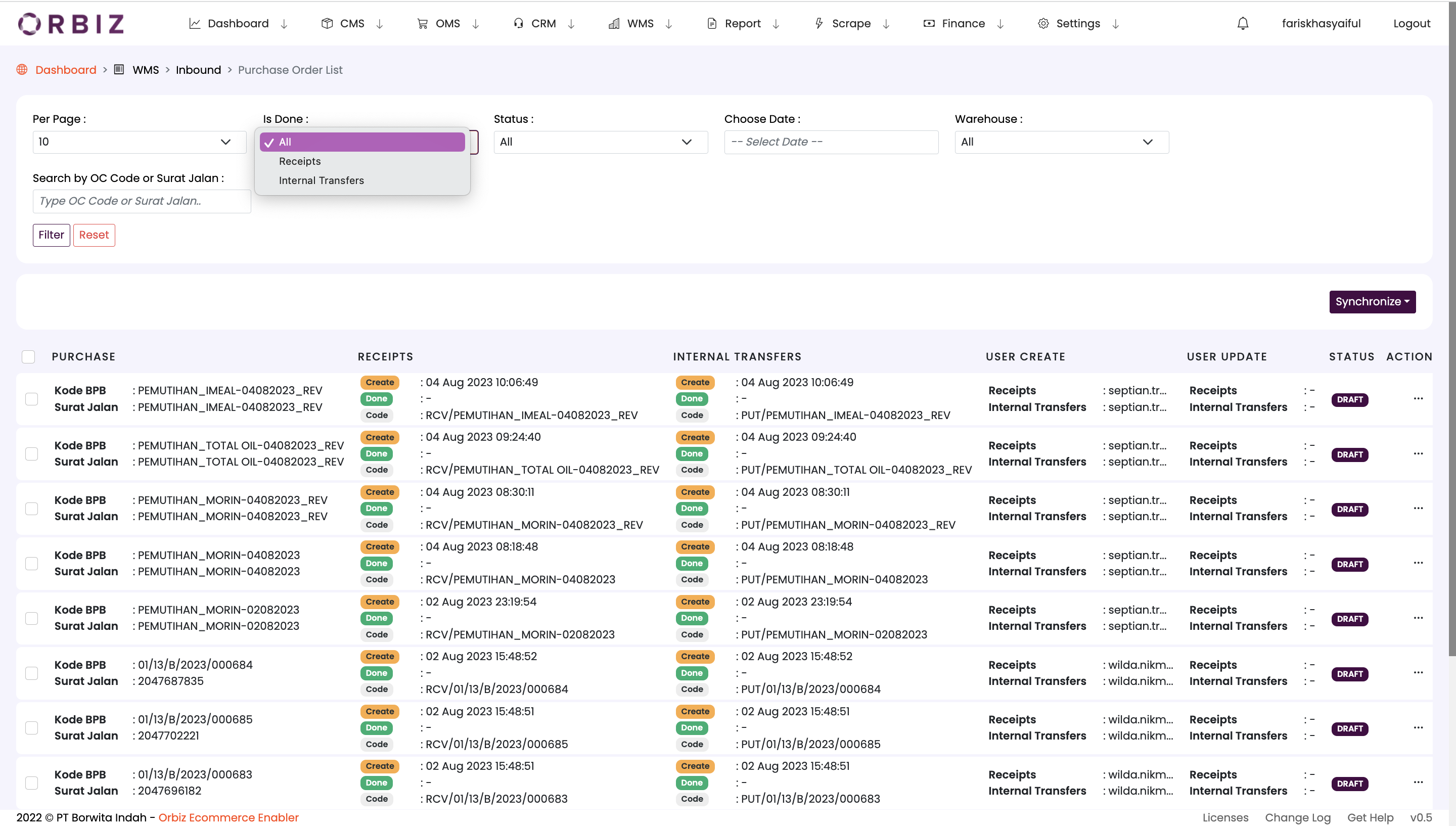Click the CMS box icon
Image resolution: width=1456 pixels, height=826 pixels.
(x=327, y=23)
